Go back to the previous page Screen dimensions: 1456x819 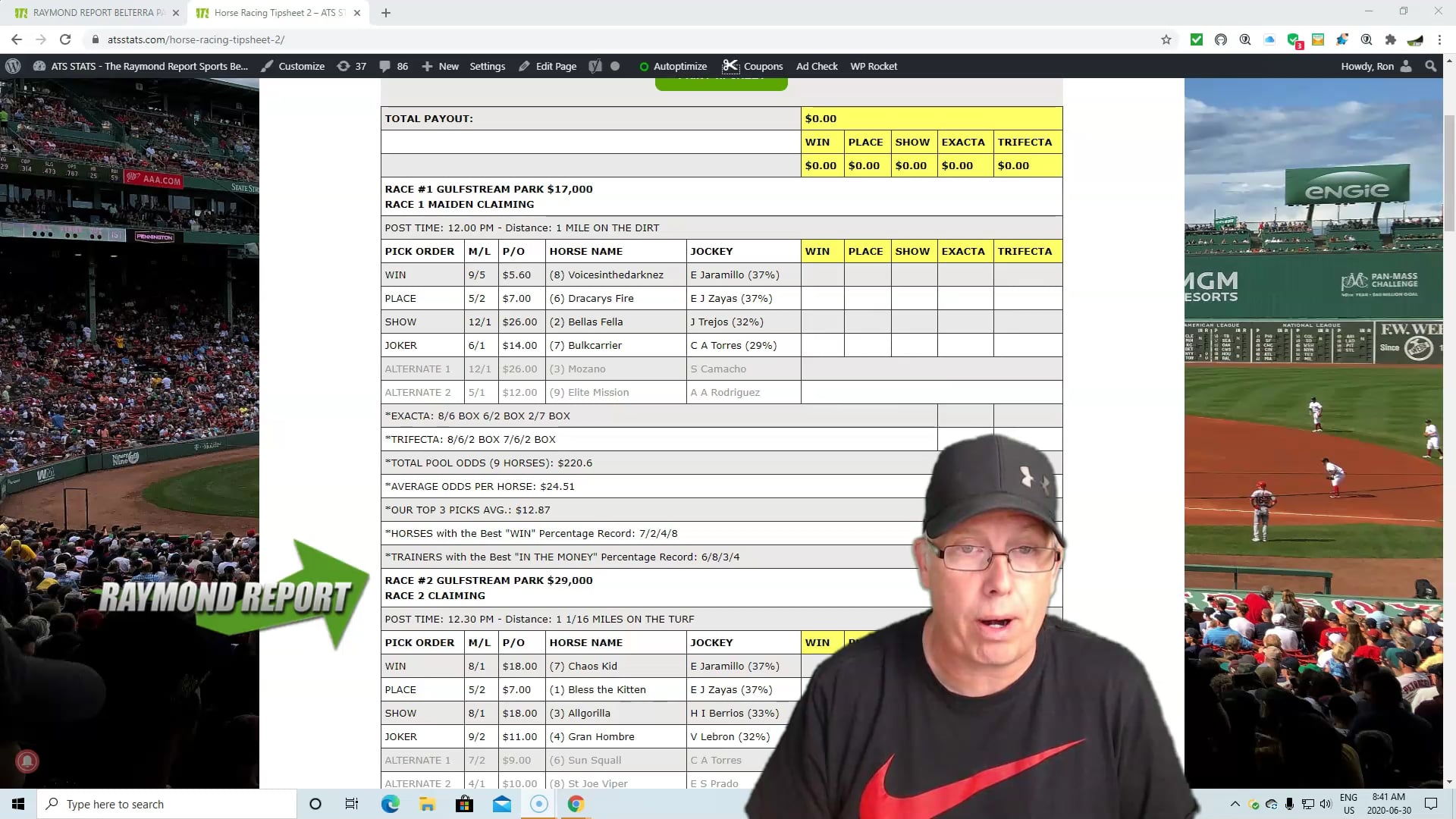[x=17, y=39]
